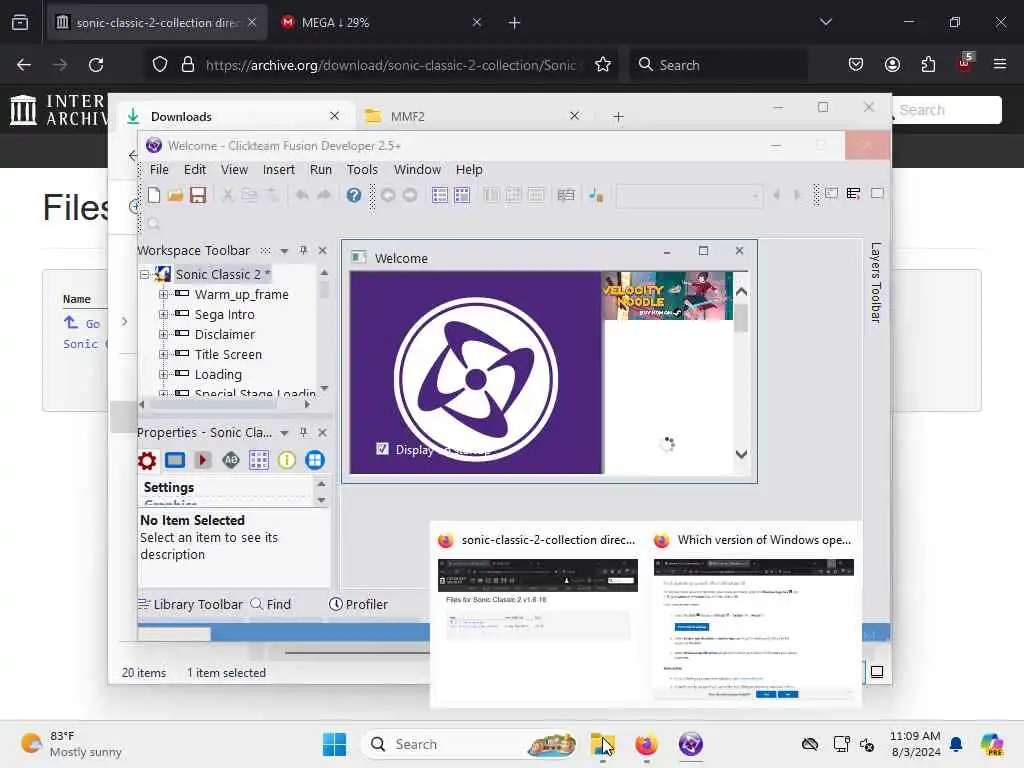Open the Tools menu
Viewport: 1024px width, 768px height.
click(362, 169)
